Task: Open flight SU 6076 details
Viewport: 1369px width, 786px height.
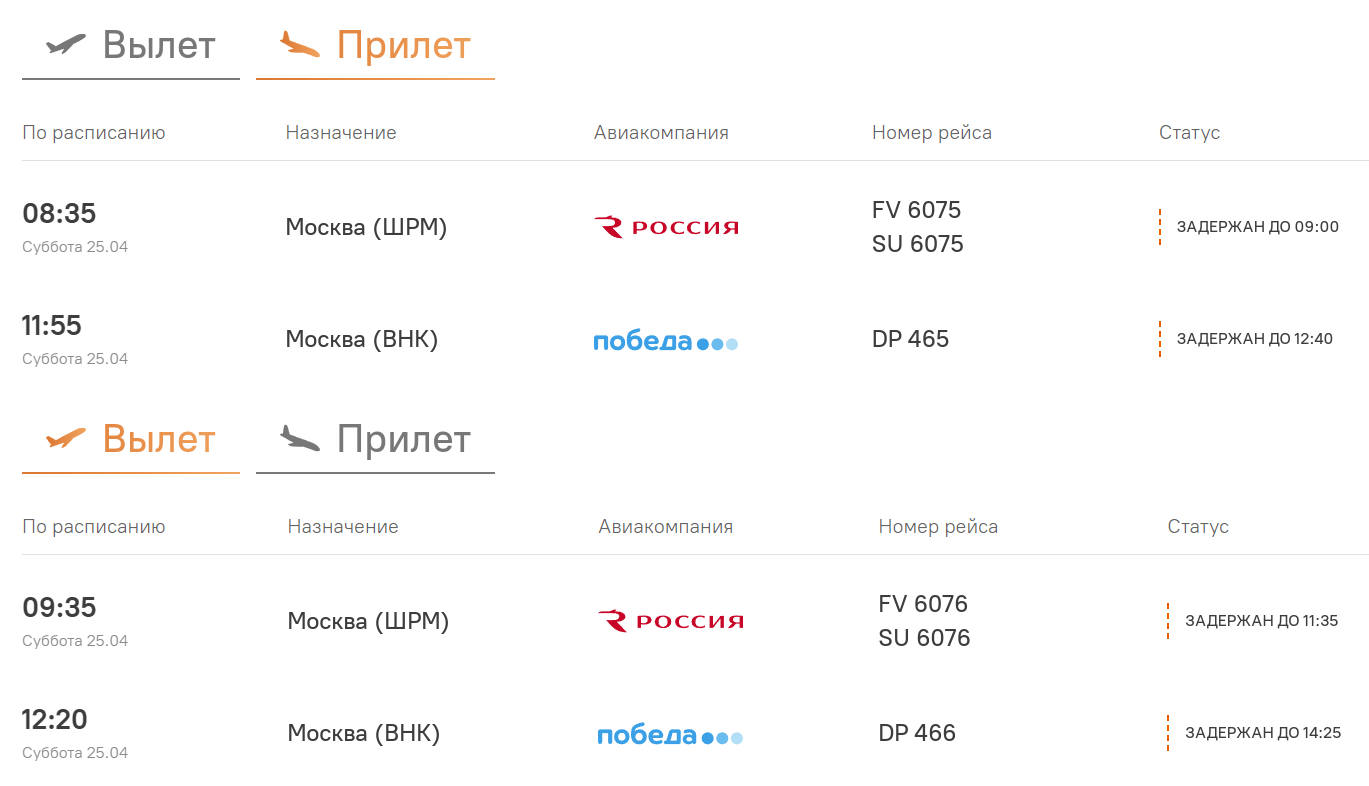Action: [x=924, y=638]
